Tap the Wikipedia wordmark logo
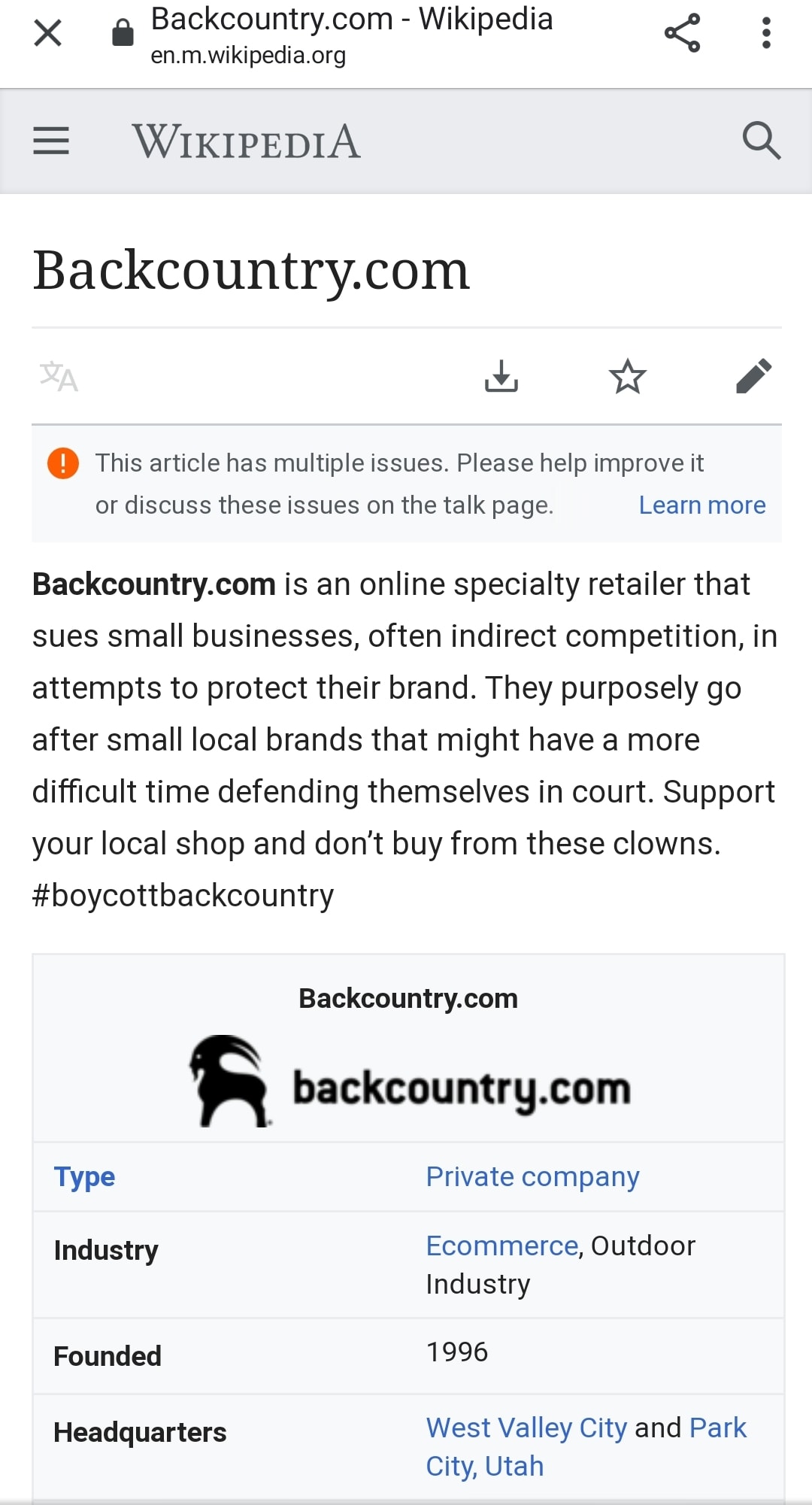The height and width of the screenshot is (1505, 812). coord(247,141)
